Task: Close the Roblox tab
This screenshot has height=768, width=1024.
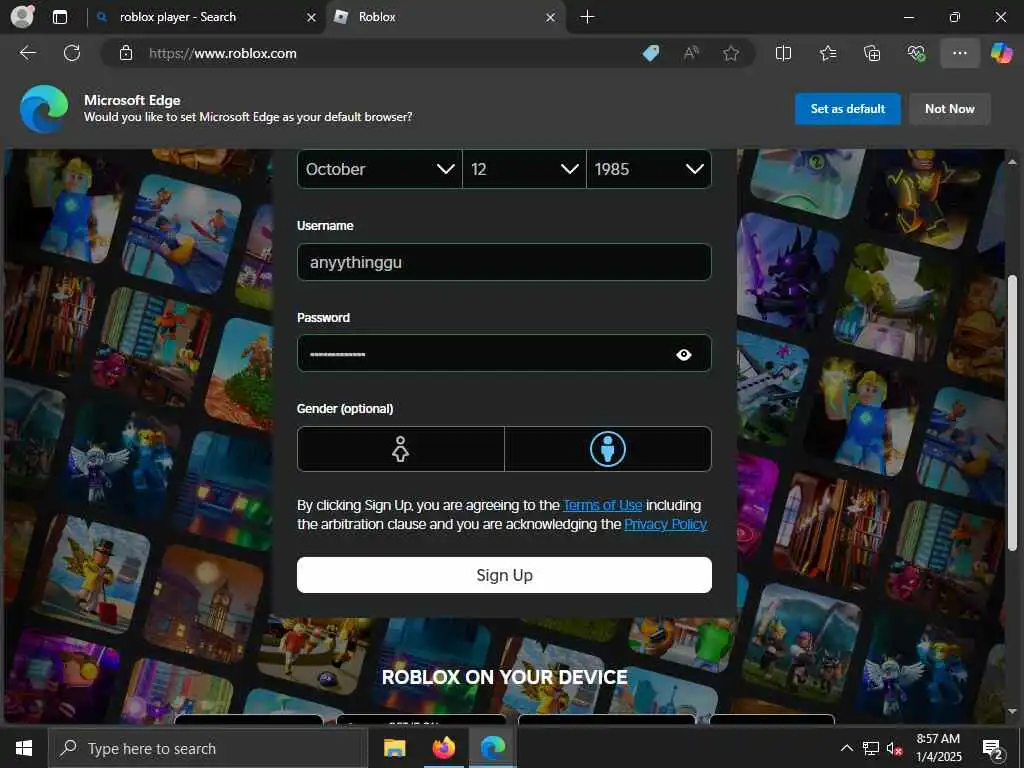Action: [551, 17]
